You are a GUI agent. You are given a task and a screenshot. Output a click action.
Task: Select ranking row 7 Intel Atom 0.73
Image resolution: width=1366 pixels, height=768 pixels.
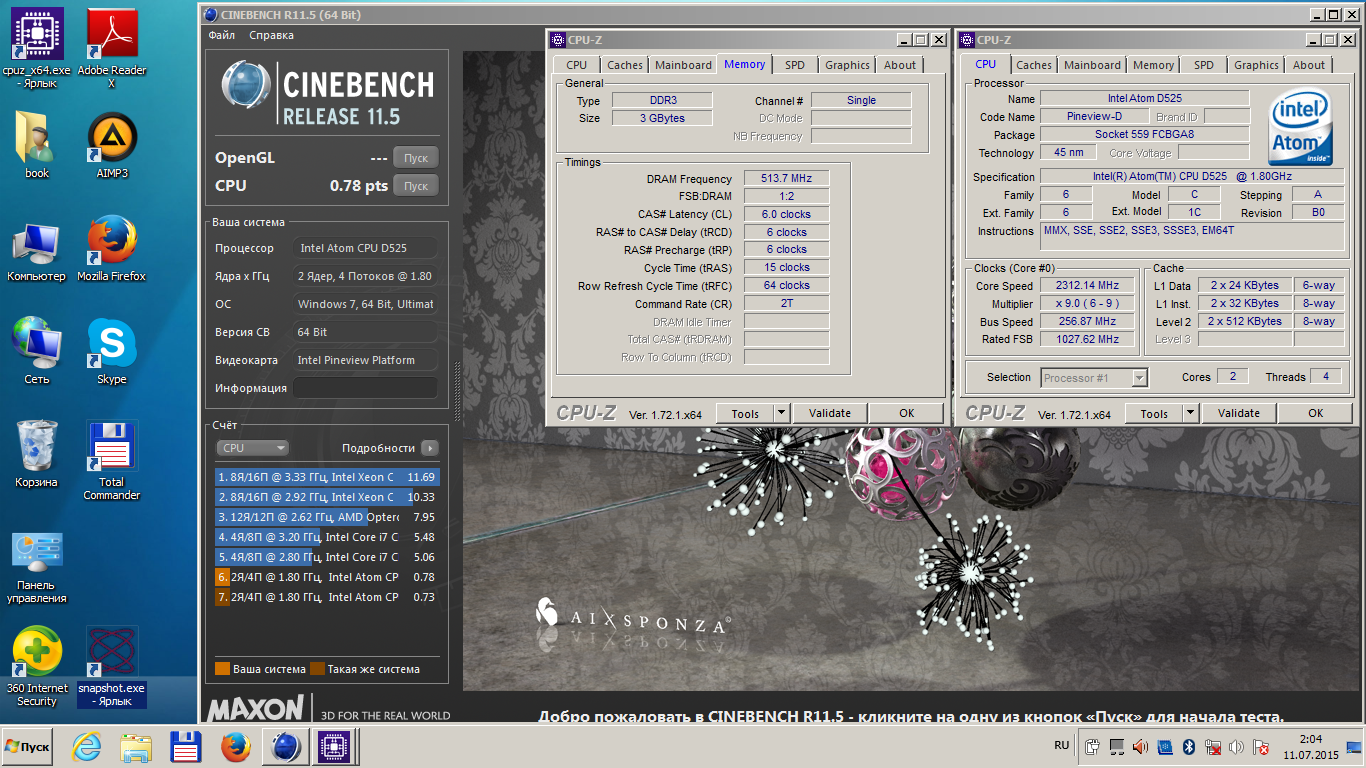328,597
